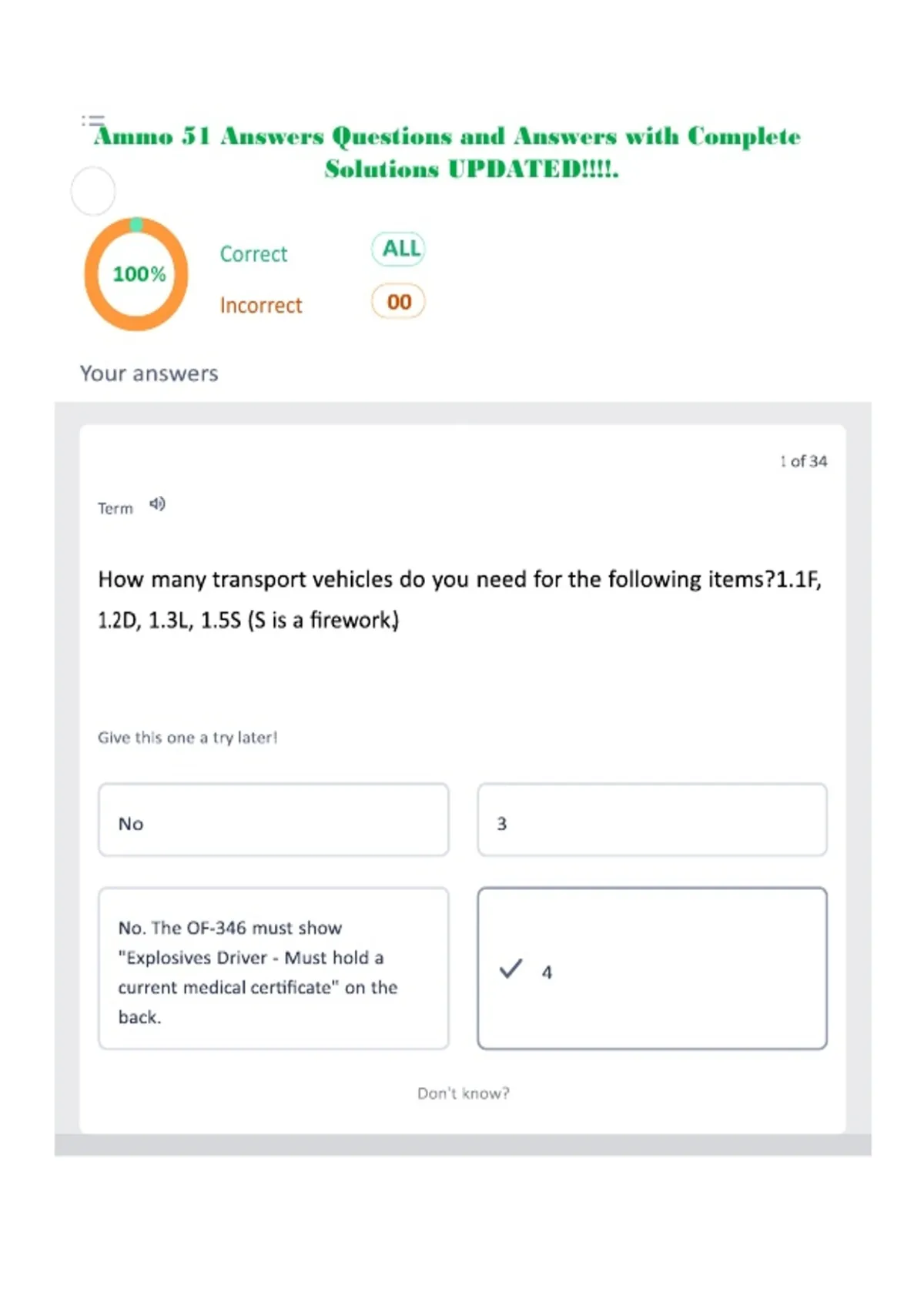This screenshot has height=1309, width=924.
Task: Click the empty circular avatar icon
Action: point(93,191)
